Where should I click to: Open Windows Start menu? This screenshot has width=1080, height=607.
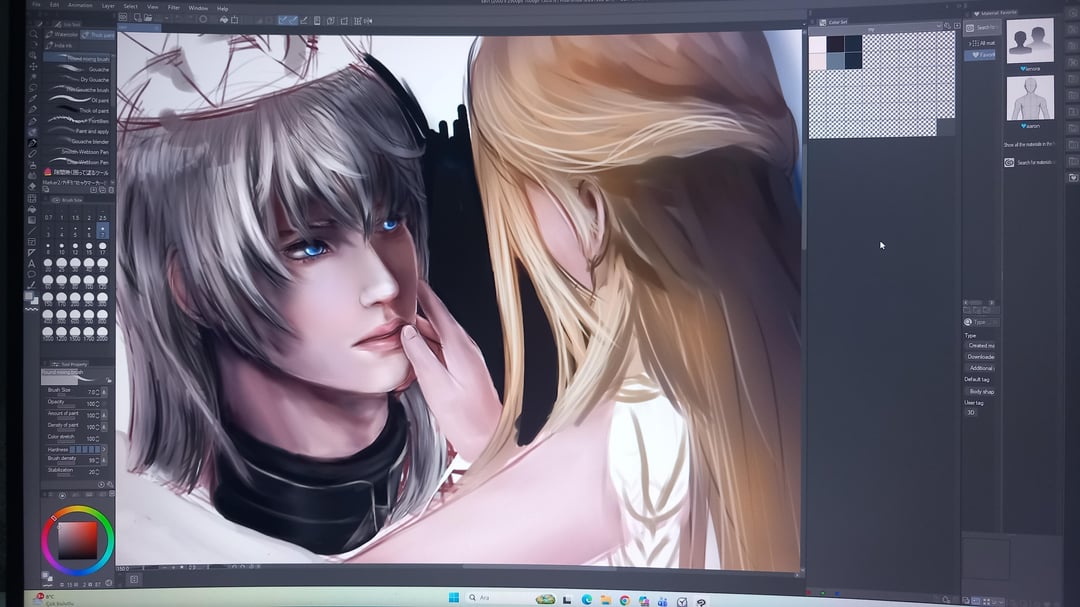tap(454, 598)
